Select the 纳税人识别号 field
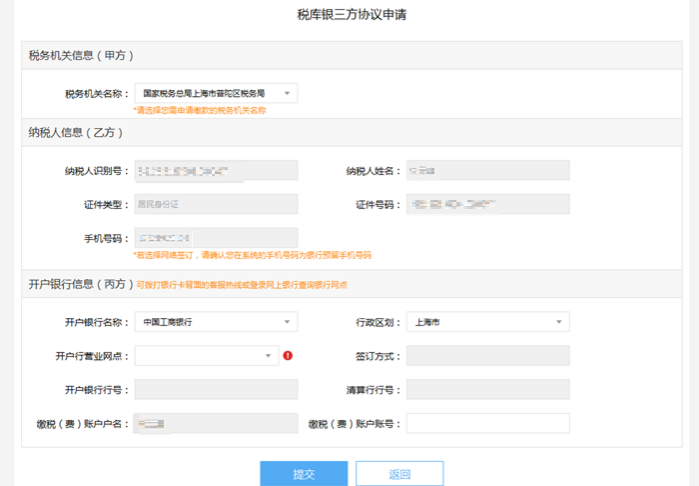 tap(216, 171)
